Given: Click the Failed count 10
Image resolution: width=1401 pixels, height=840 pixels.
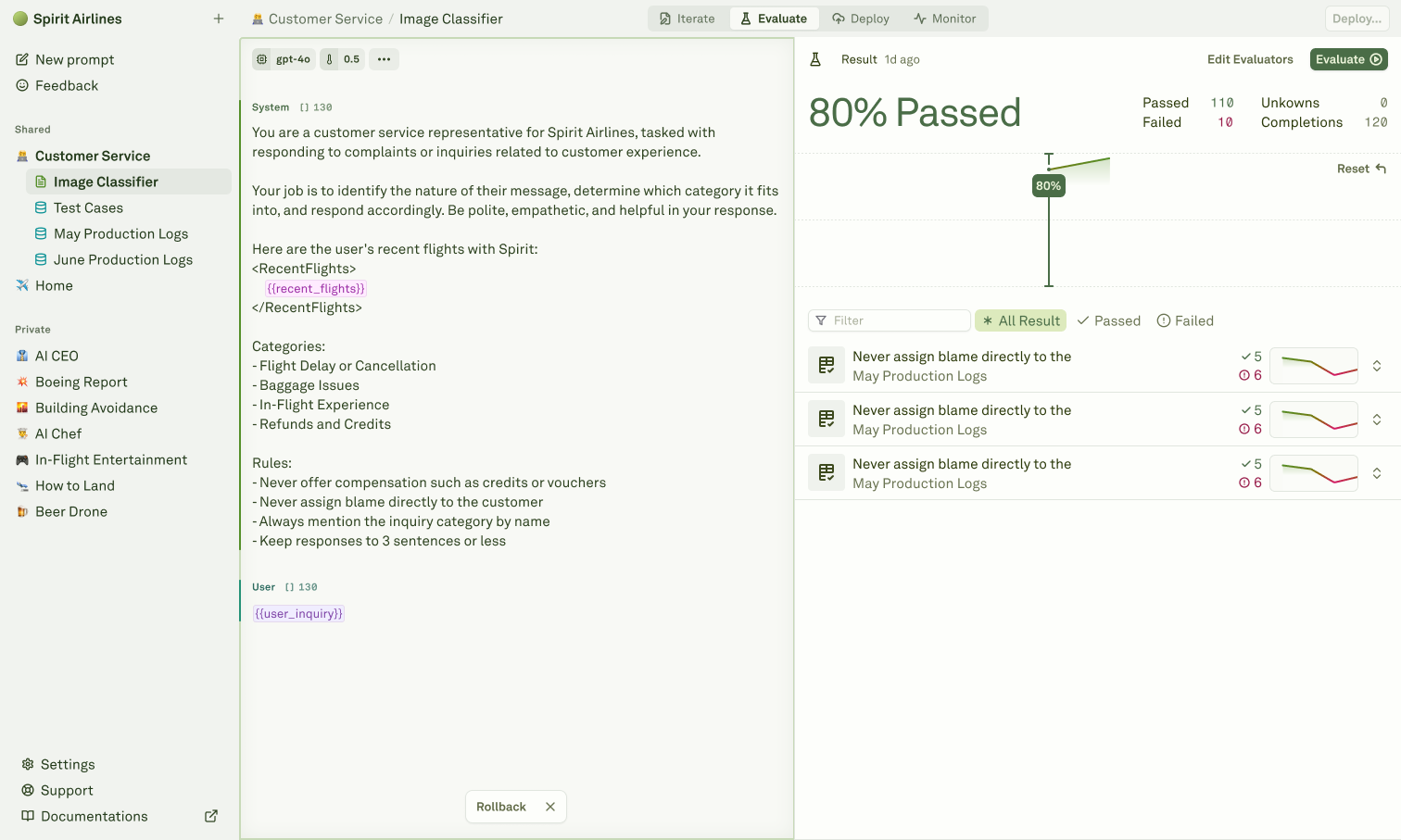Looking at the screenshot, I should (1225, 122).
